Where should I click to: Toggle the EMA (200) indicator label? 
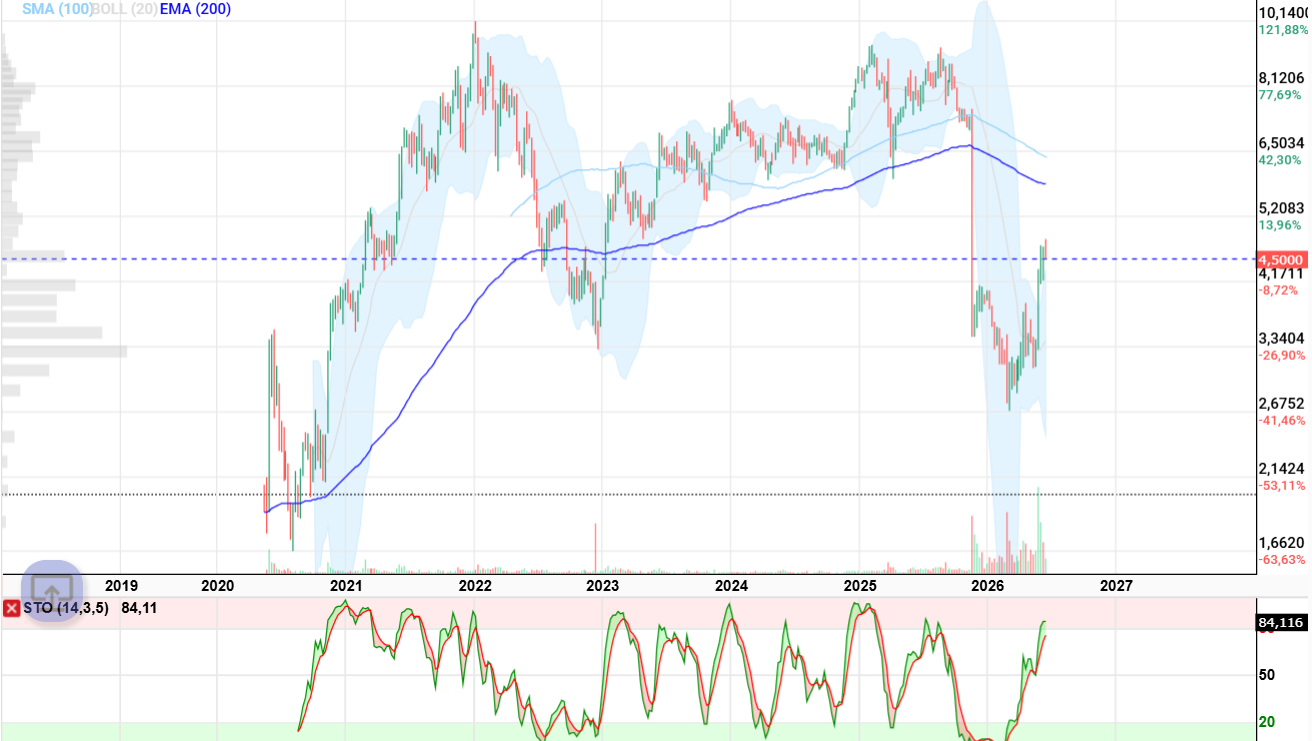point(195,8)
